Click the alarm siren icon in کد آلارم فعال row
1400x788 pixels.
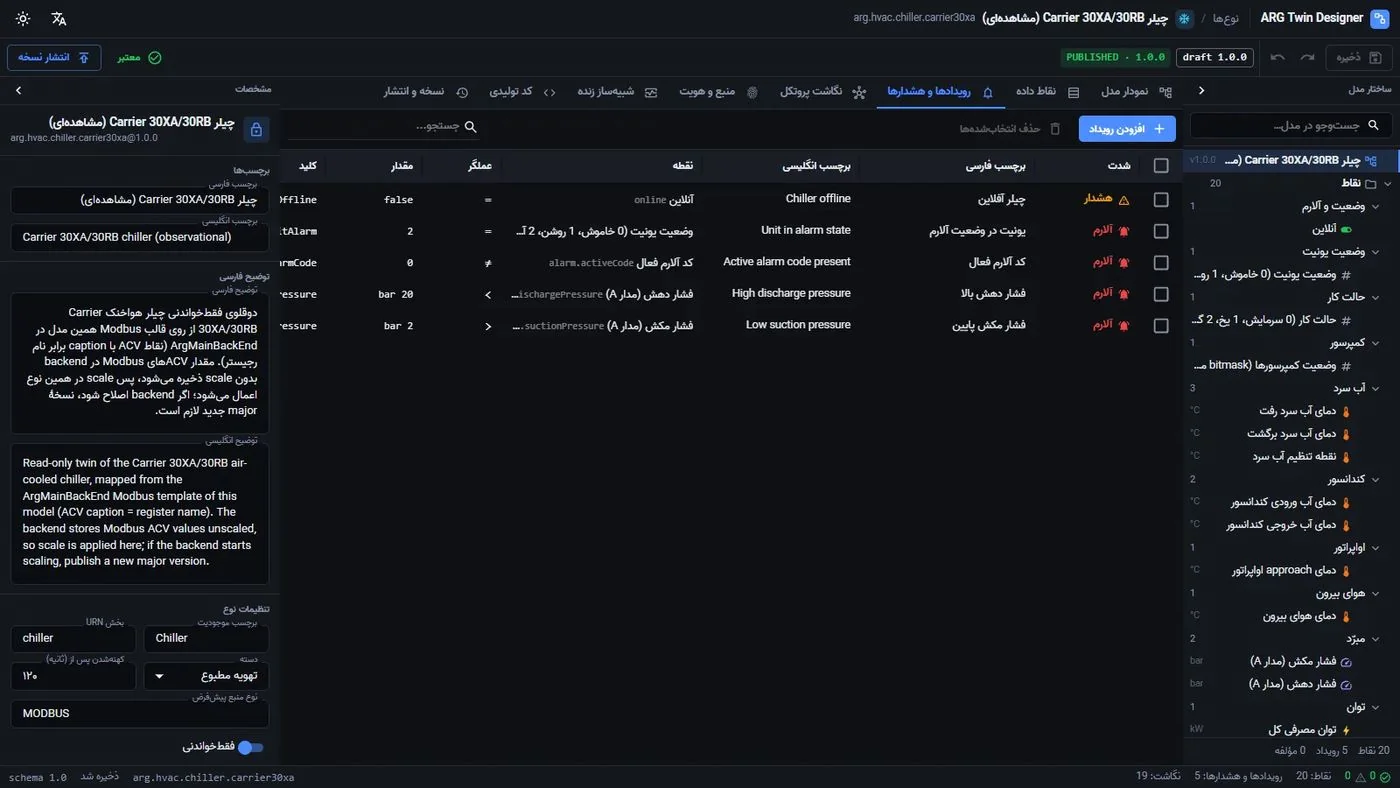[x=1123, y=262]
